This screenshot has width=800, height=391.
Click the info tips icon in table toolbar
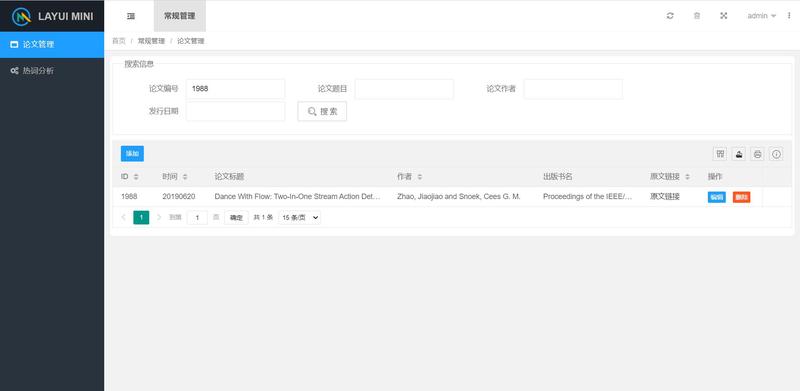tap(777, 154)
